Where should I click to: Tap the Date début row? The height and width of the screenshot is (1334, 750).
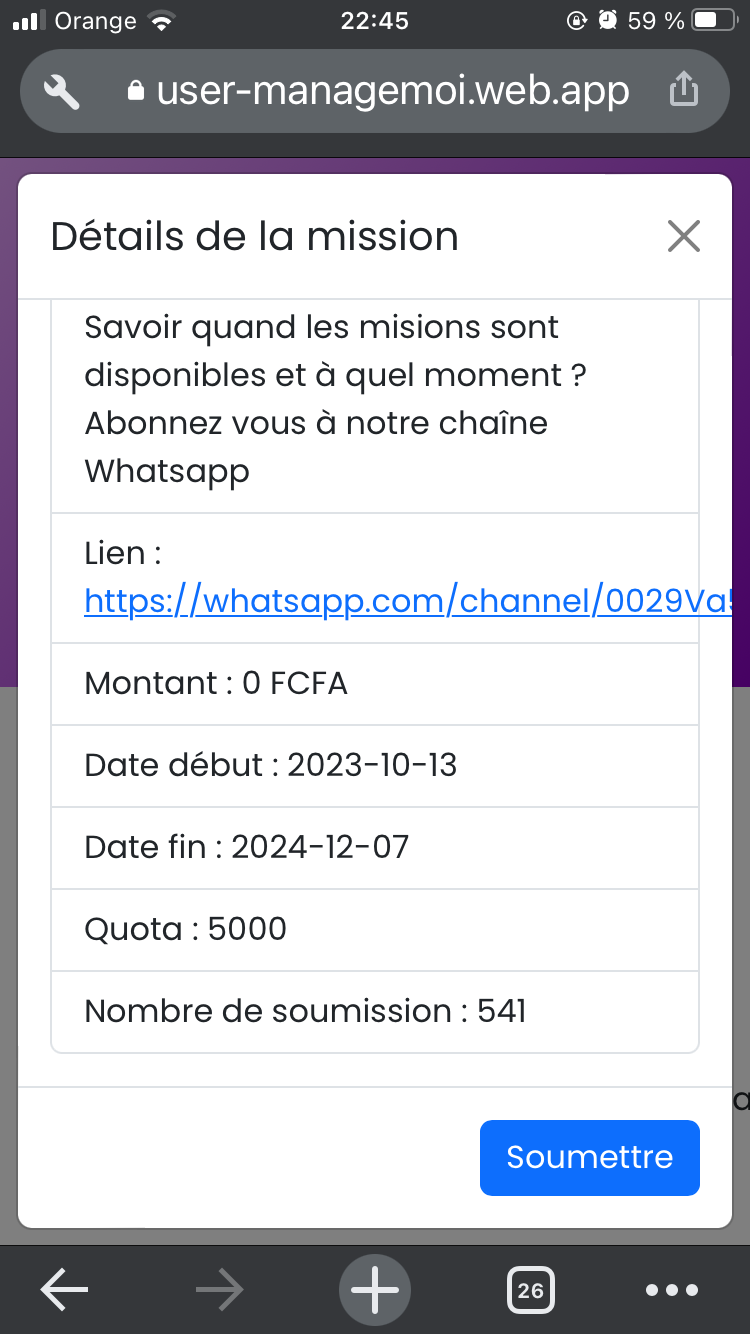375,766
